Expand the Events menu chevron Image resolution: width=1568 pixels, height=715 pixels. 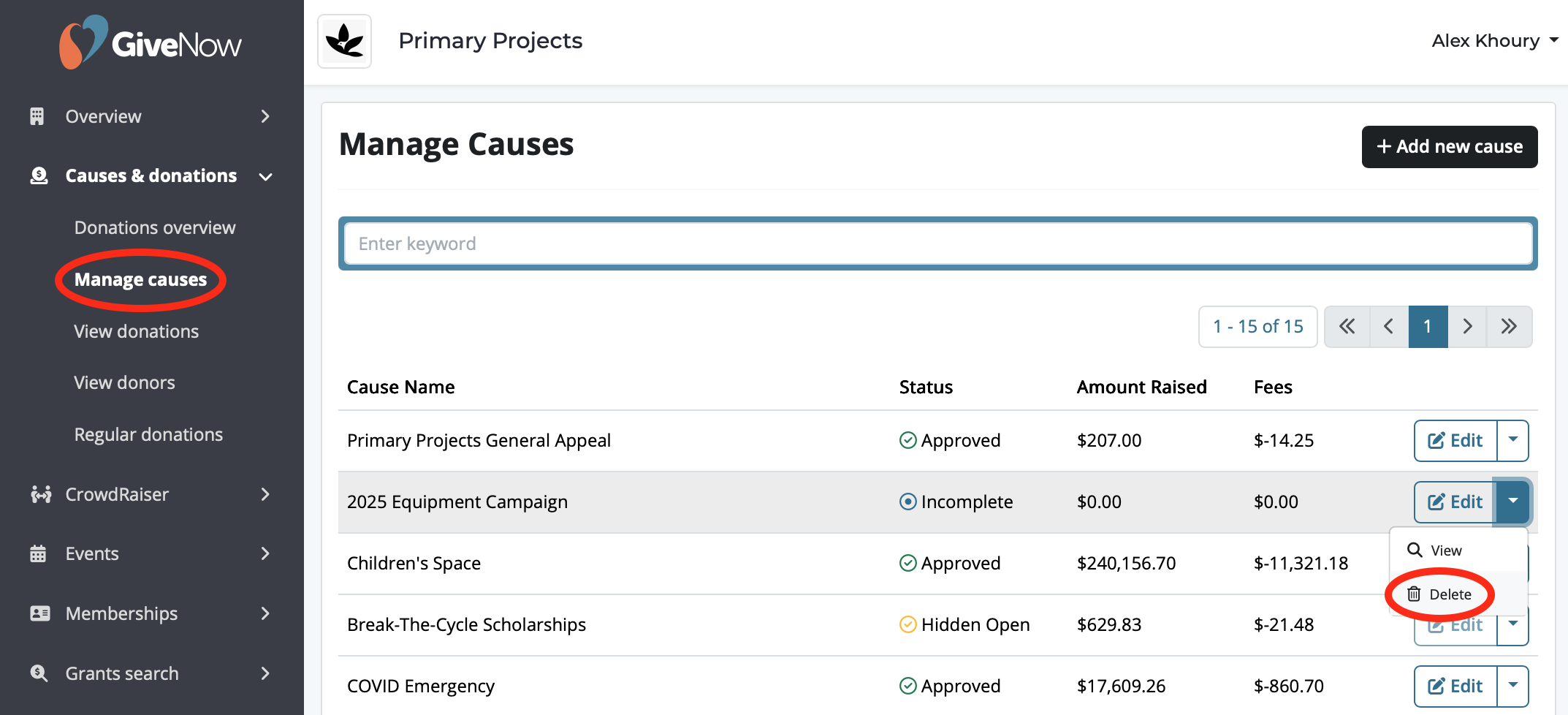tap(265, 553)
